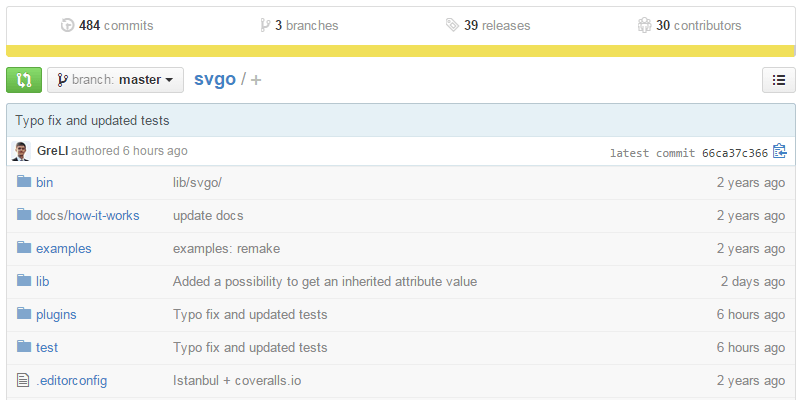Copy the latest commit SHA with clipboard icon
The image size is (800, 400).
[780, 152]
